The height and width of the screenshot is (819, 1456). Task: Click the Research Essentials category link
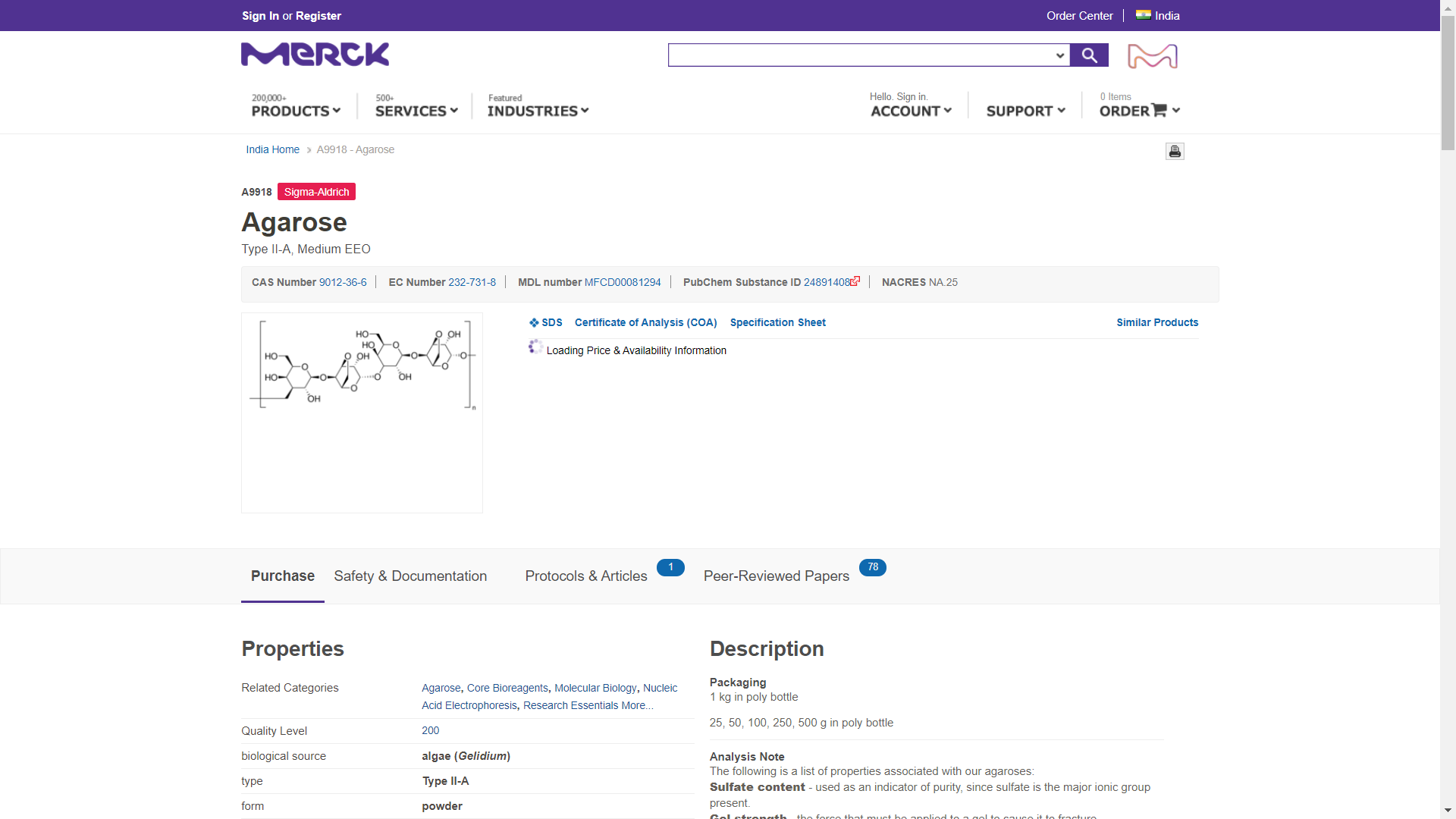tap(570, 705)
